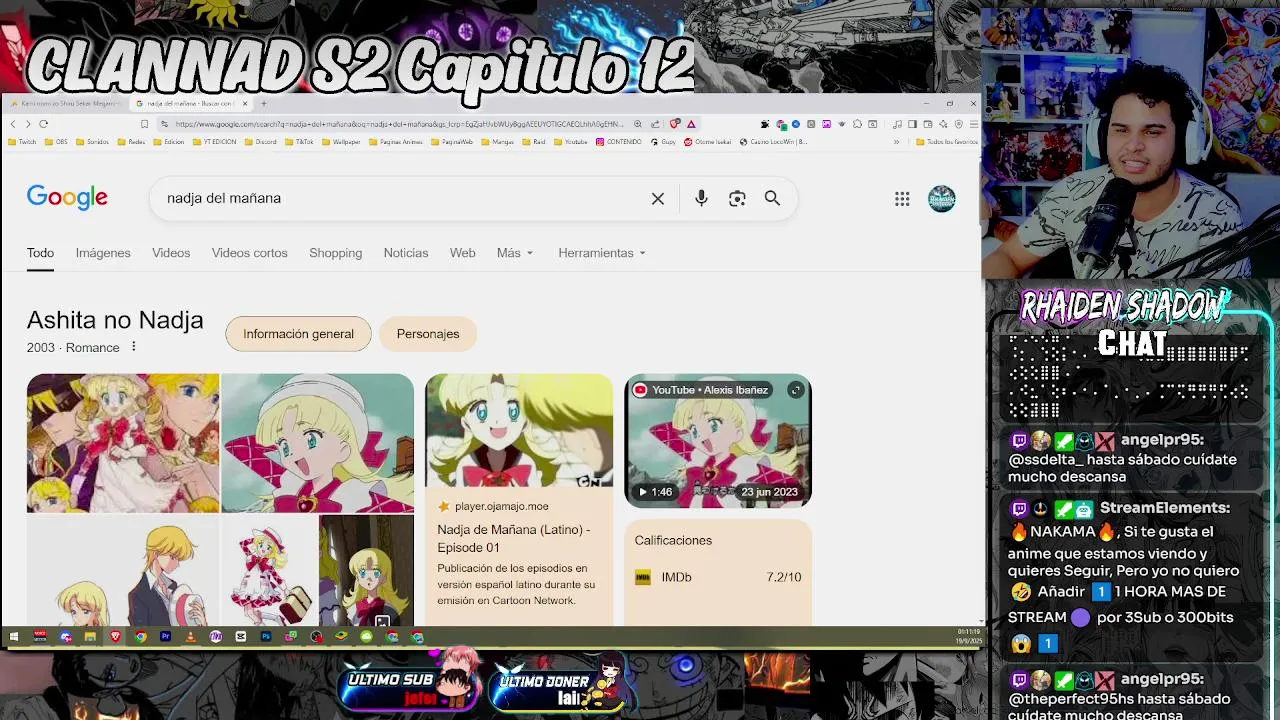The width and height of the screenshot is (1280, 720).
Task: Click the Calificaciones heading
Action: (x=673, y=540)
